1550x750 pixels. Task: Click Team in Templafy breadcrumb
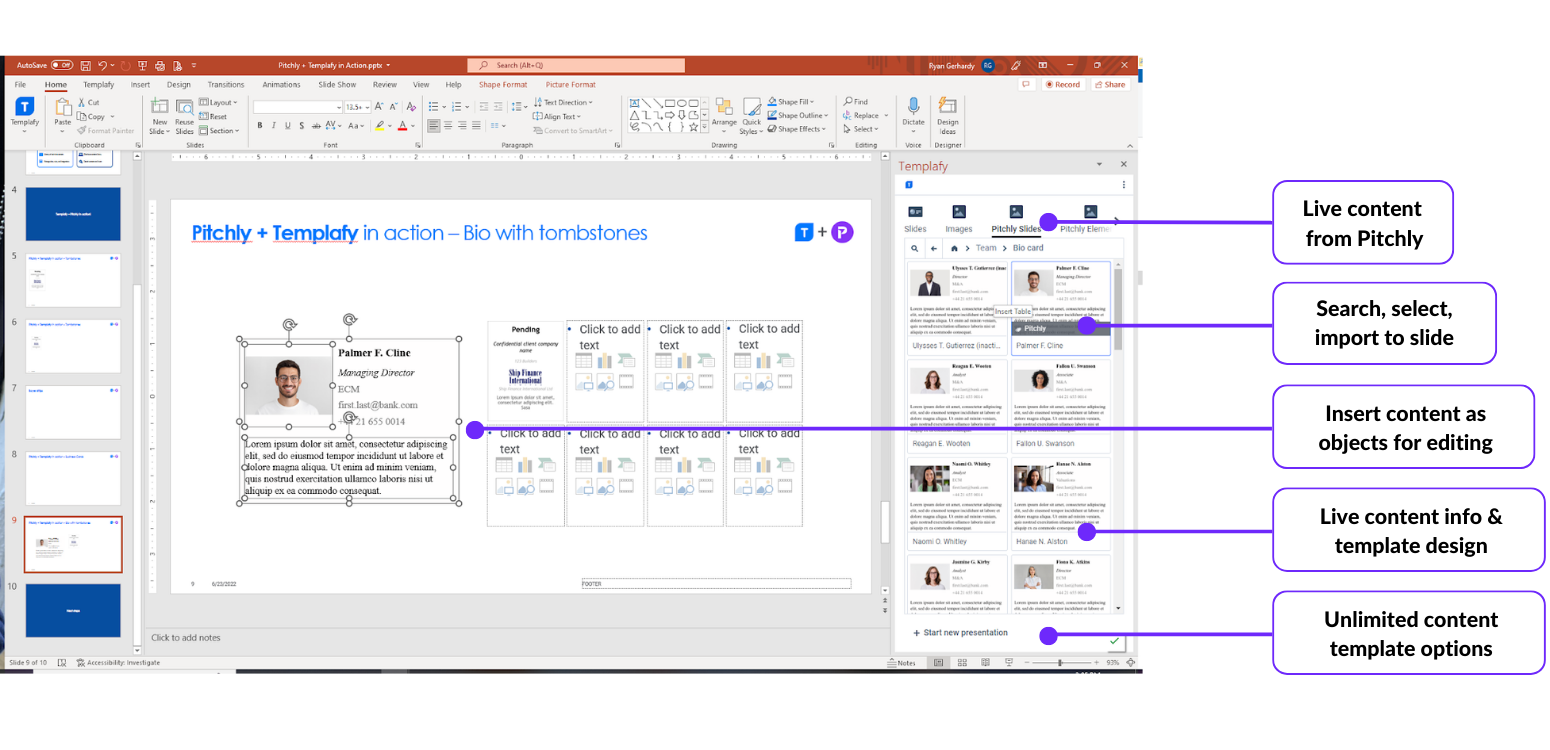tap(986, 248)
